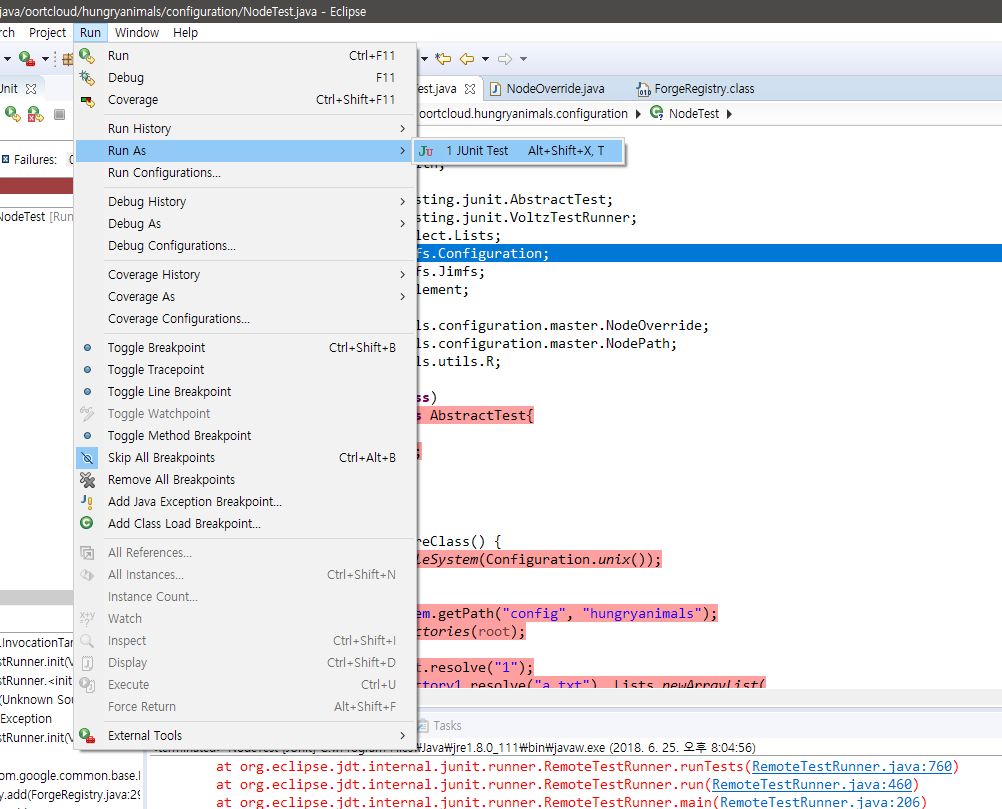Screen dimensions: 1002x809
Task: Click the hungryanimals.configuration package breadcrumb
Action: (x=523, y=114)
